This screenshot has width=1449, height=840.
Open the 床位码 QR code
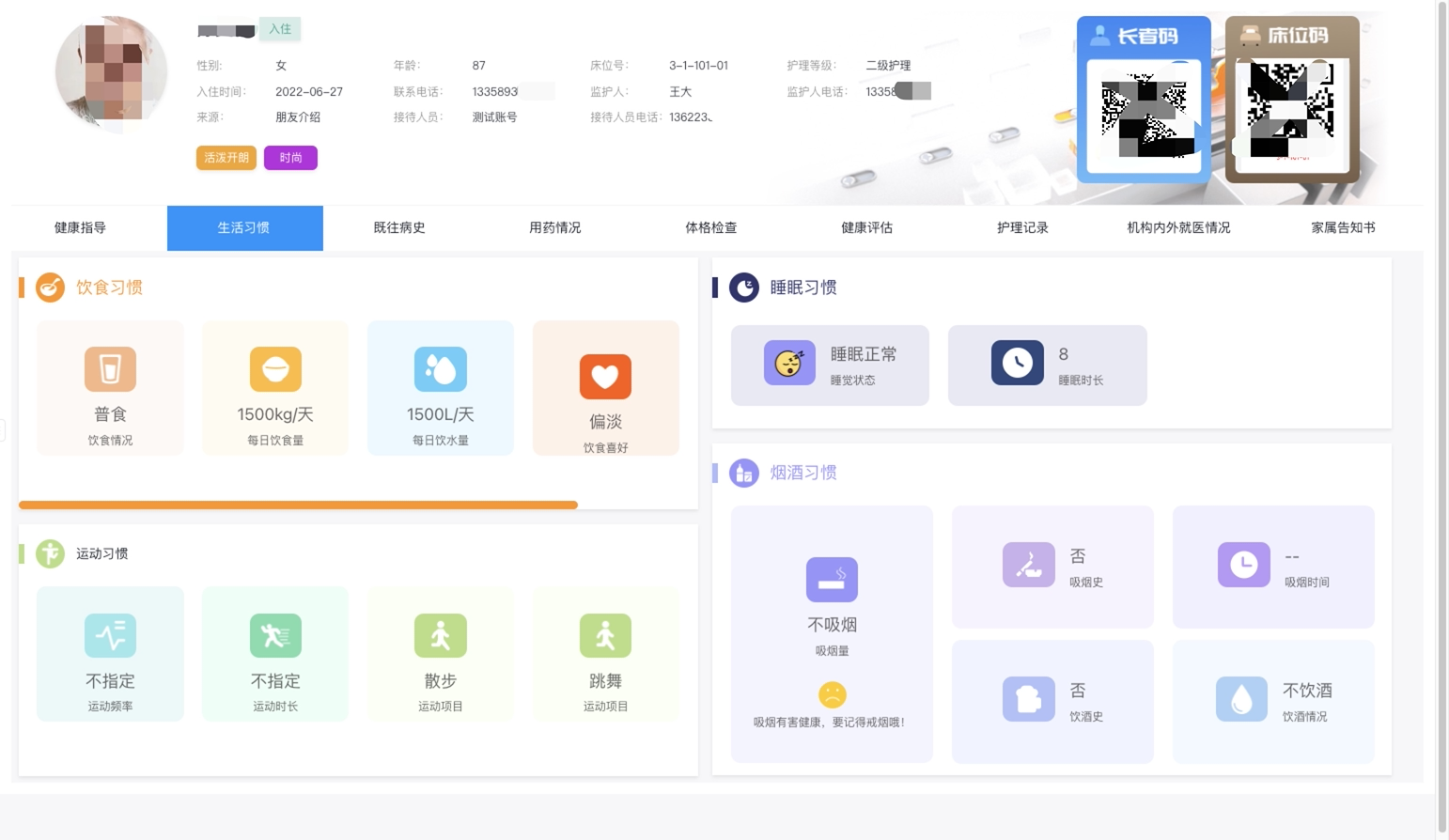[1292, 116]
